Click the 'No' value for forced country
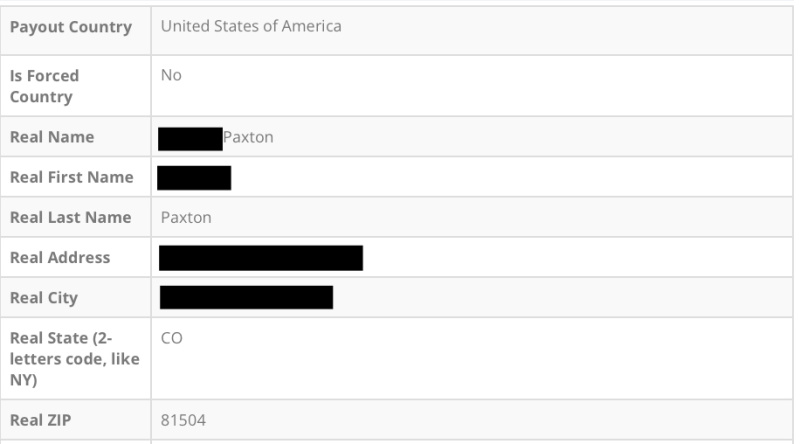Image resolution: width=800 pixels, height=444 pixels. coord(171,75)
